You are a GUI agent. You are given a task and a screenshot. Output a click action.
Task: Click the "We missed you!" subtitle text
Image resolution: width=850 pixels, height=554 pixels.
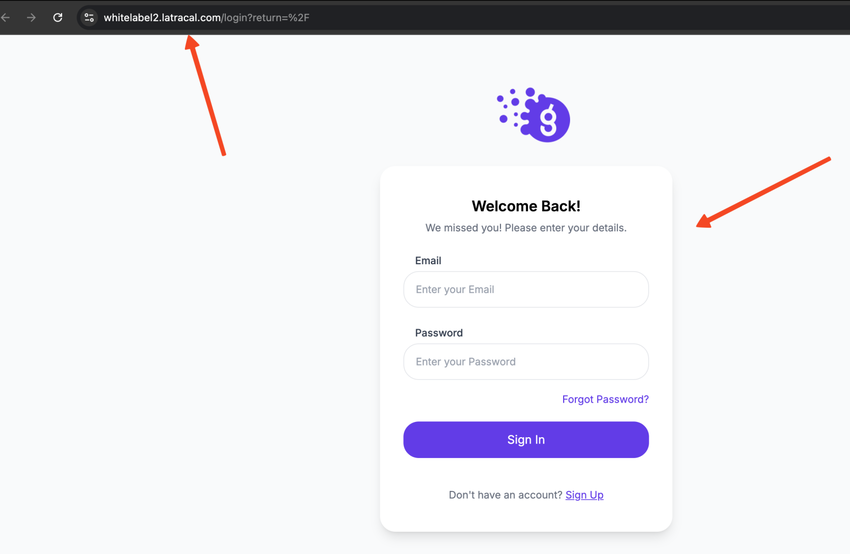(526, 228)
